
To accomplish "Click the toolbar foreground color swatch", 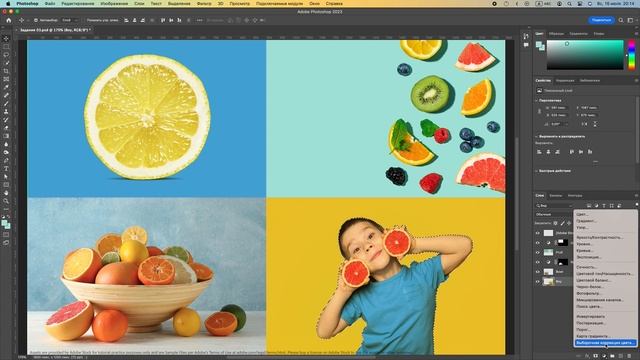I will pos(4,223).
